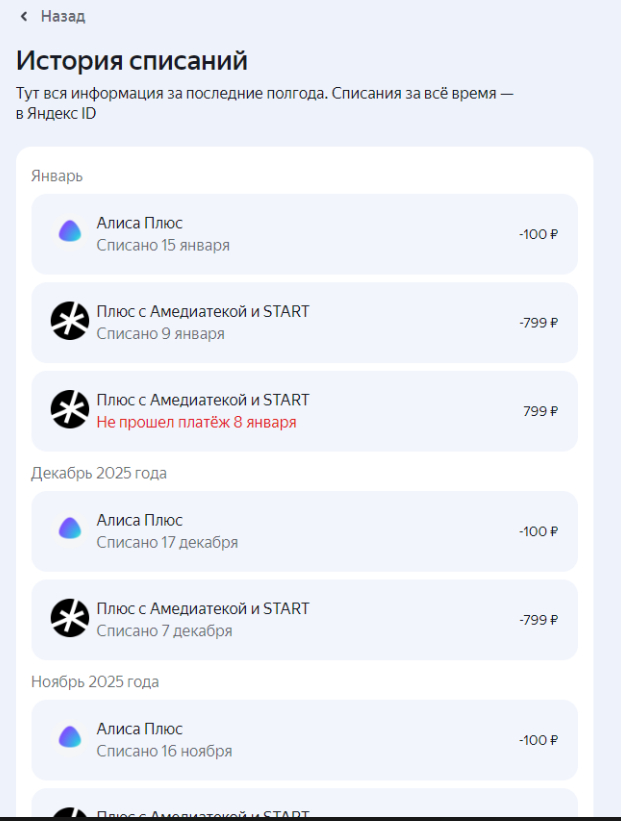Image resolution: width=621 pixels, height=821 pixels.
Task: Select the Списано 7 декабря text
Action: click(x=164, y=632)
